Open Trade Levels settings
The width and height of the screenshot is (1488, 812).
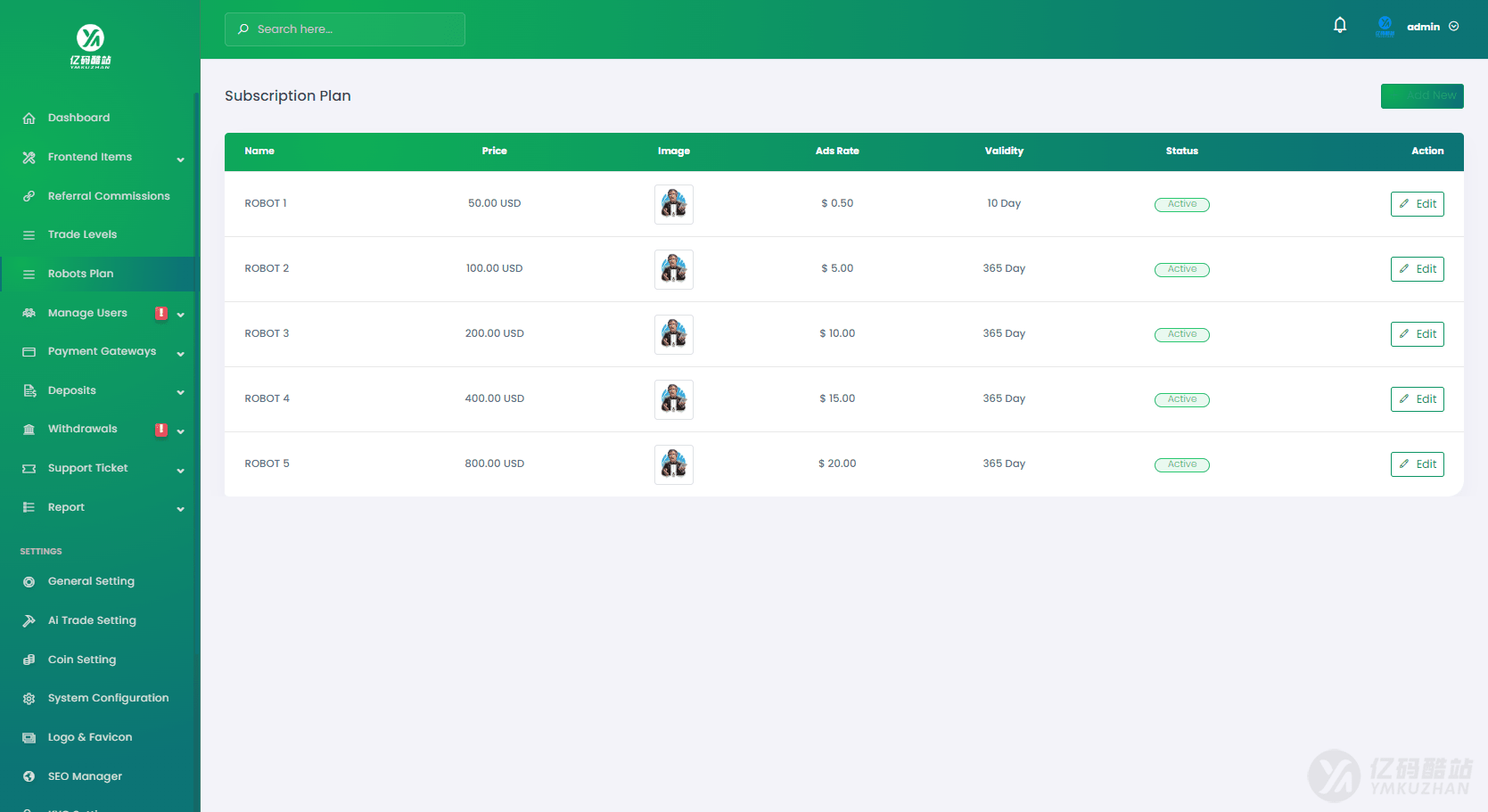(83, 234)
